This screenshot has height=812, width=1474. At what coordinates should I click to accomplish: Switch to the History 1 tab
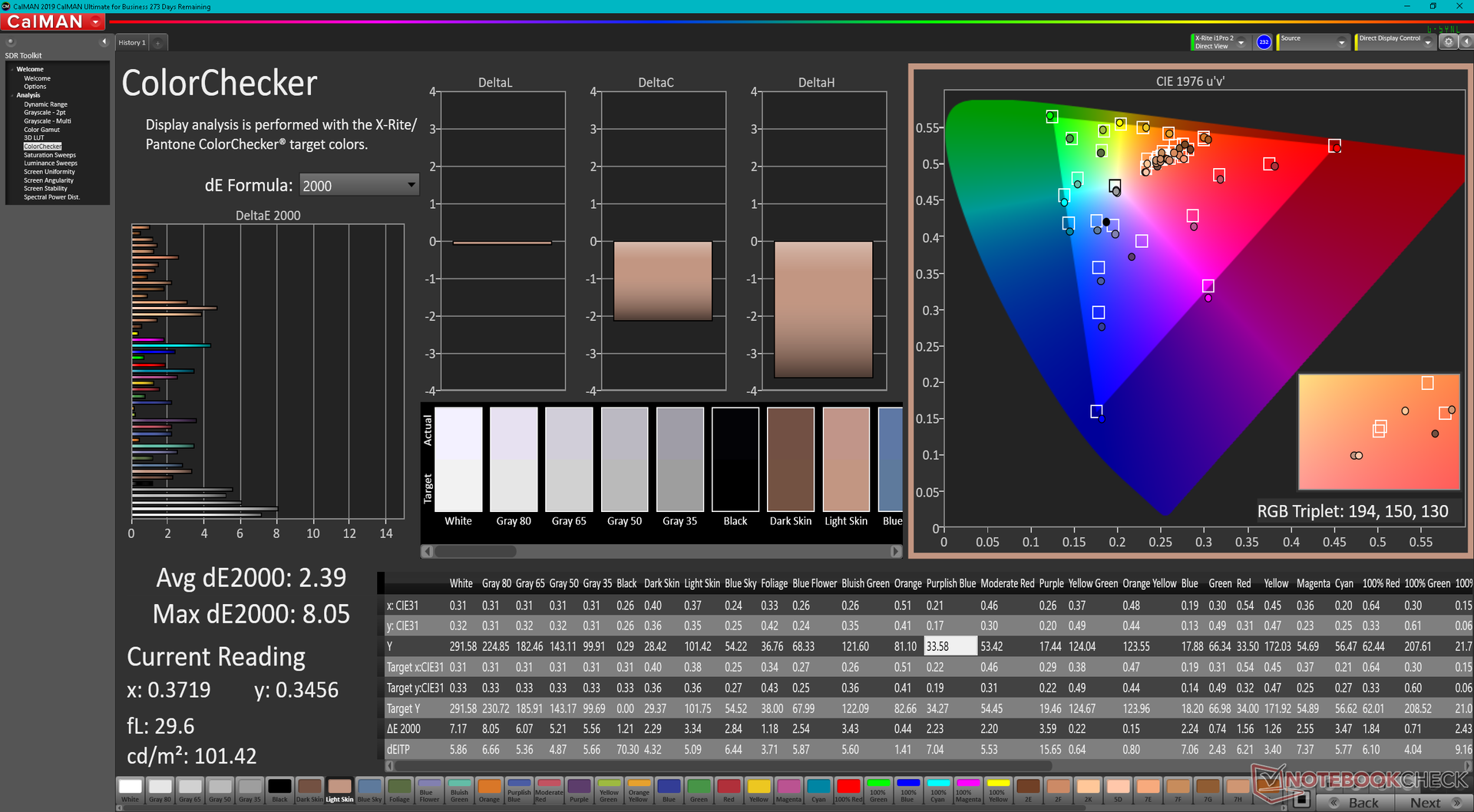pos(132,43)
